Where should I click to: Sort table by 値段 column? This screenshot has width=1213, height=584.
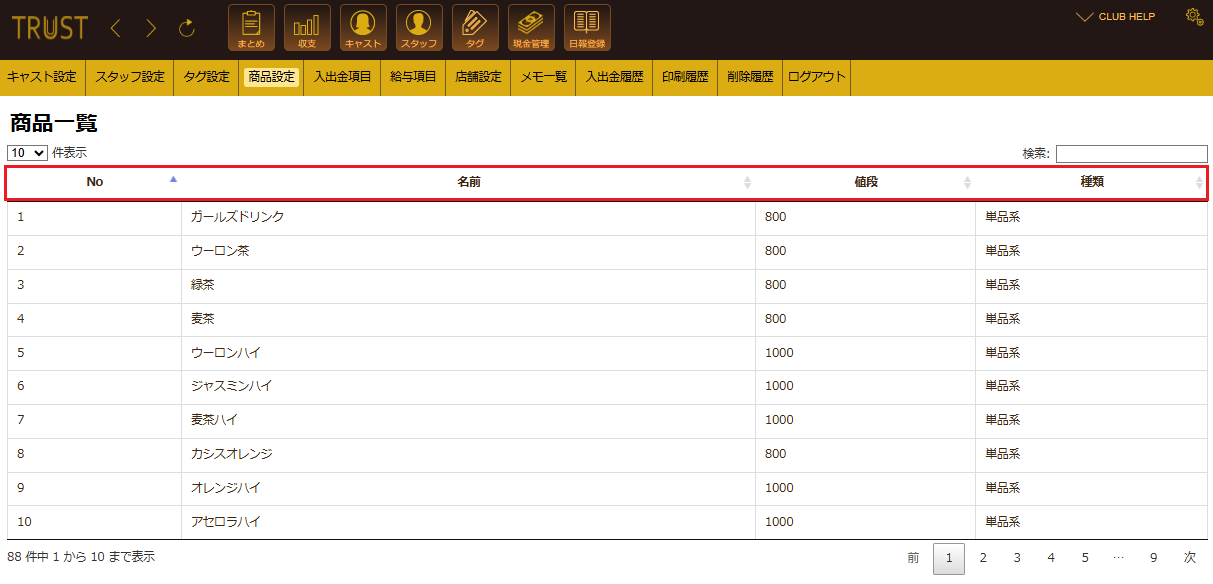865,182
